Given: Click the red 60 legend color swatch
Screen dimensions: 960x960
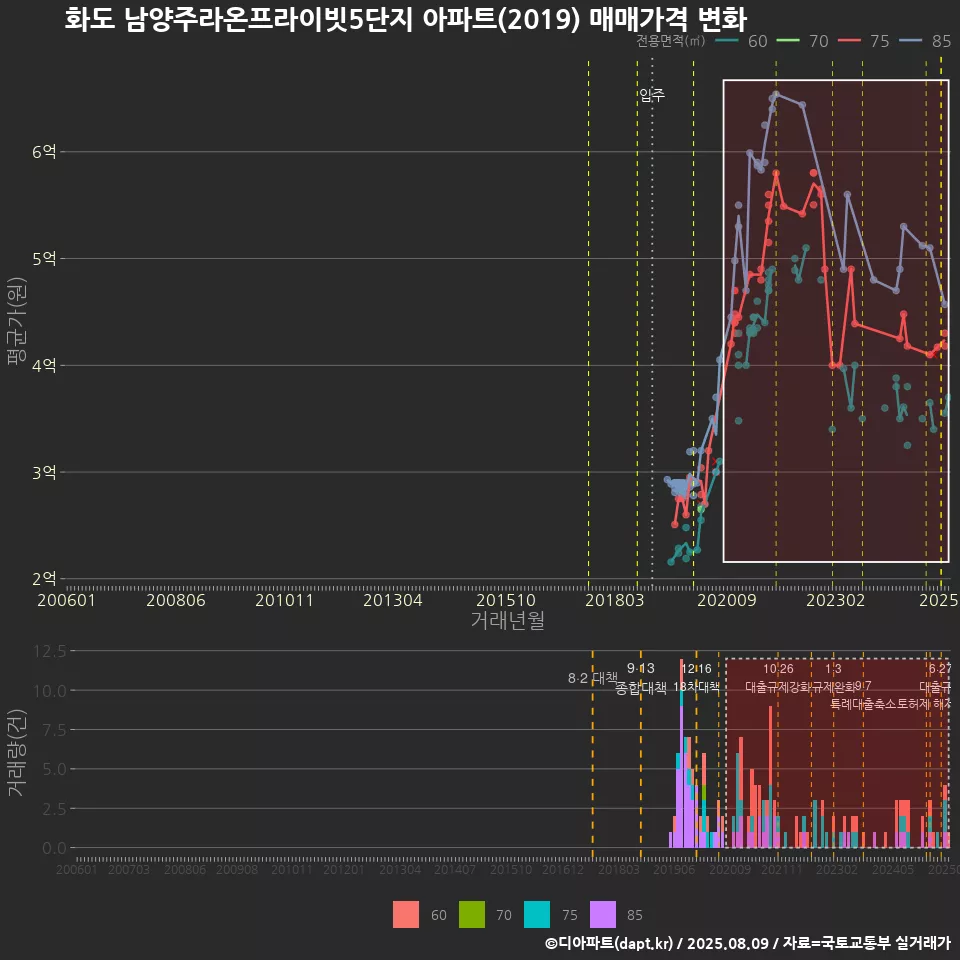Looking at the screenshot, I should [x=406, y=915].
